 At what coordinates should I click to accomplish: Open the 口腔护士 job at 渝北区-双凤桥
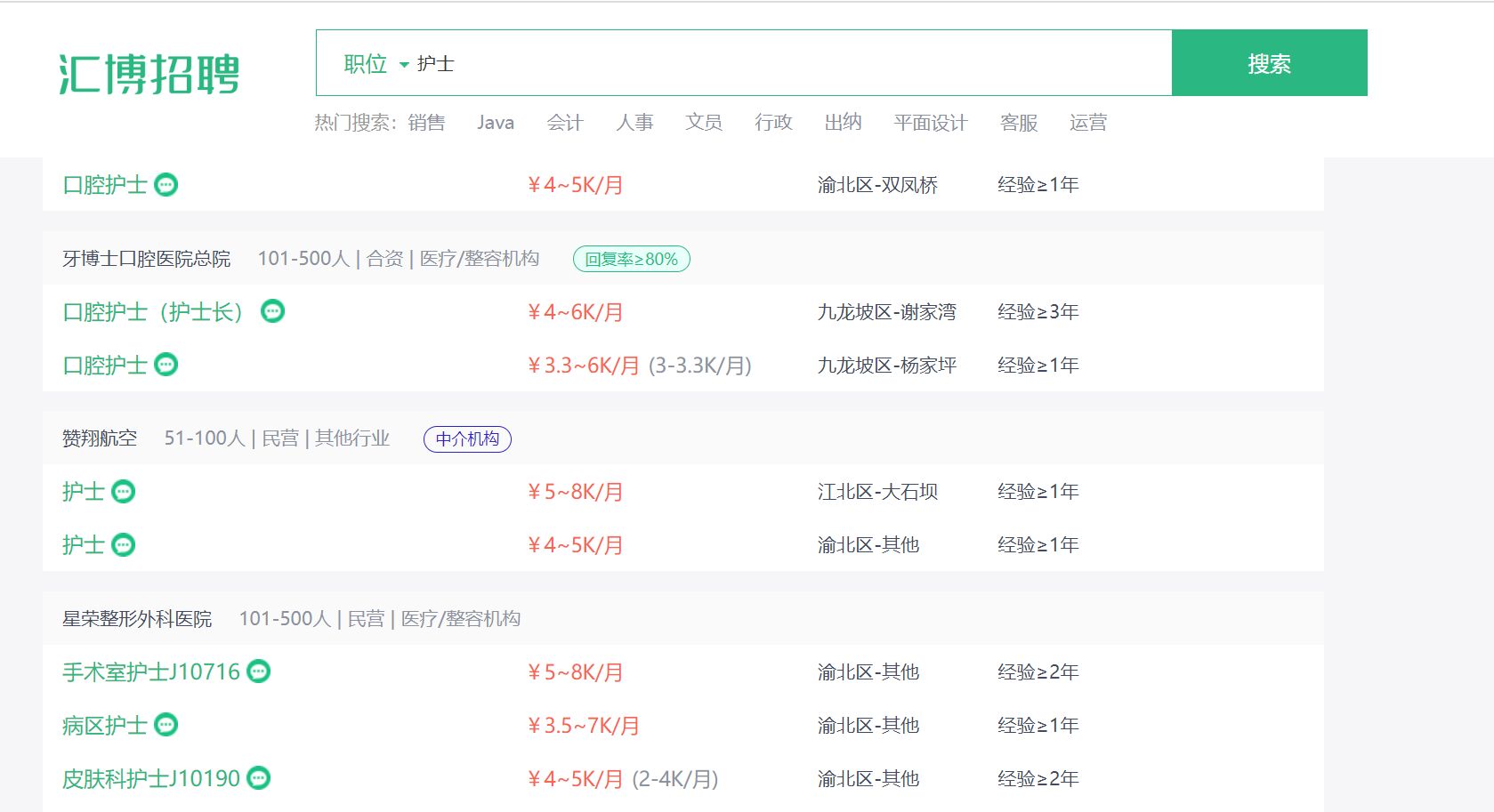point(105,185)
